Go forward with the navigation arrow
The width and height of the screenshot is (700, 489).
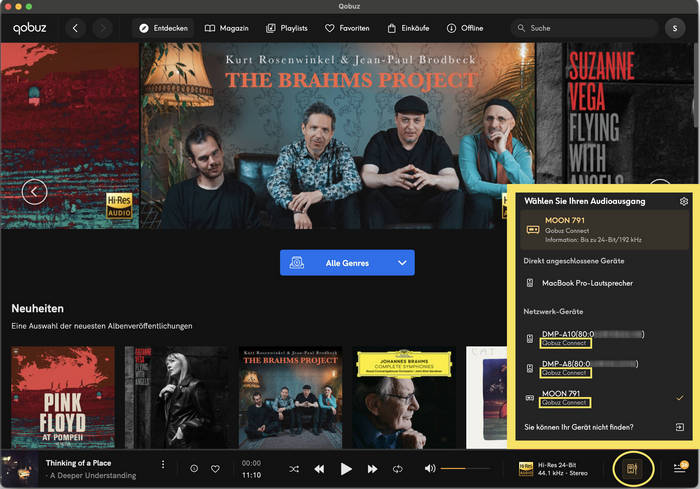(x=102, y=28)
